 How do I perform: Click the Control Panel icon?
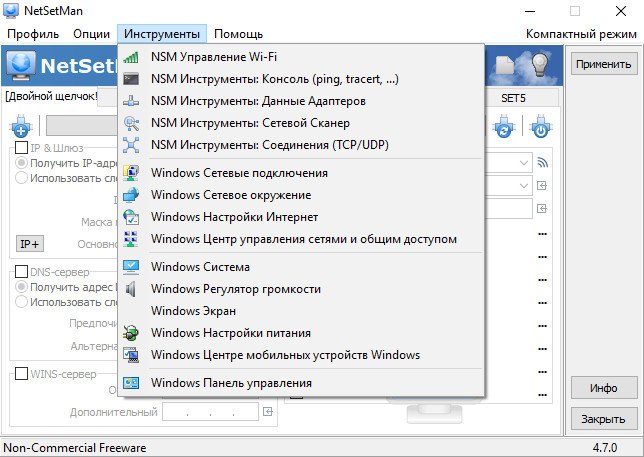pos(131,383)
